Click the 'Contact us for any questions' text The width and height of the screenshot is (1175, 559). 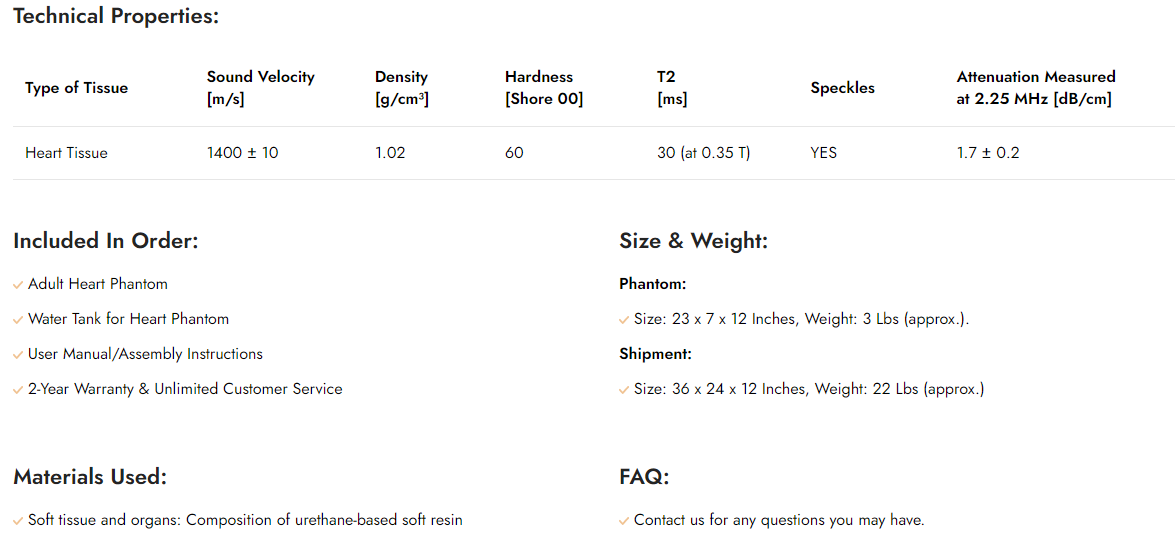pos(779,520)
